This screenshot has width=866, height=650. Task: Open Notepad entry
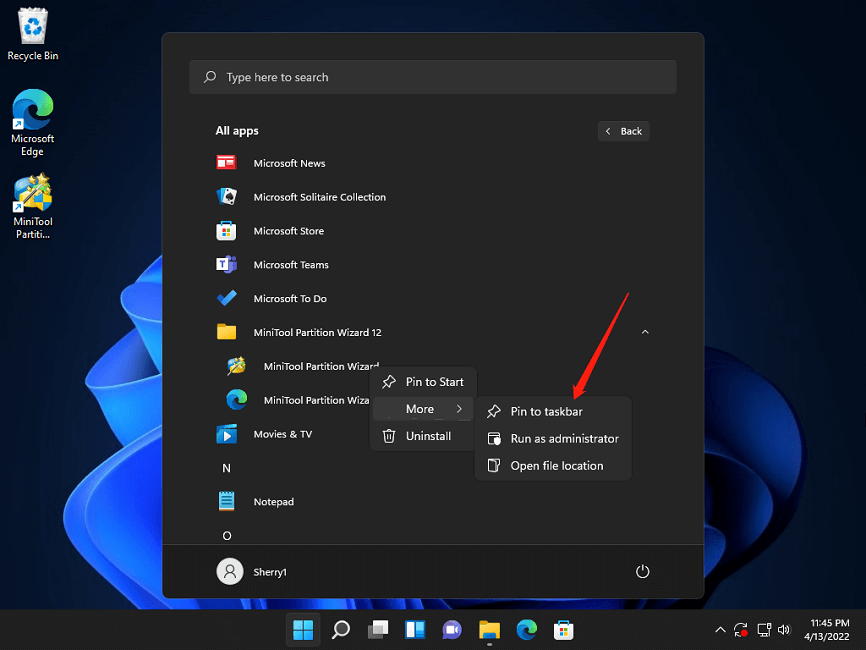point(273,501)
